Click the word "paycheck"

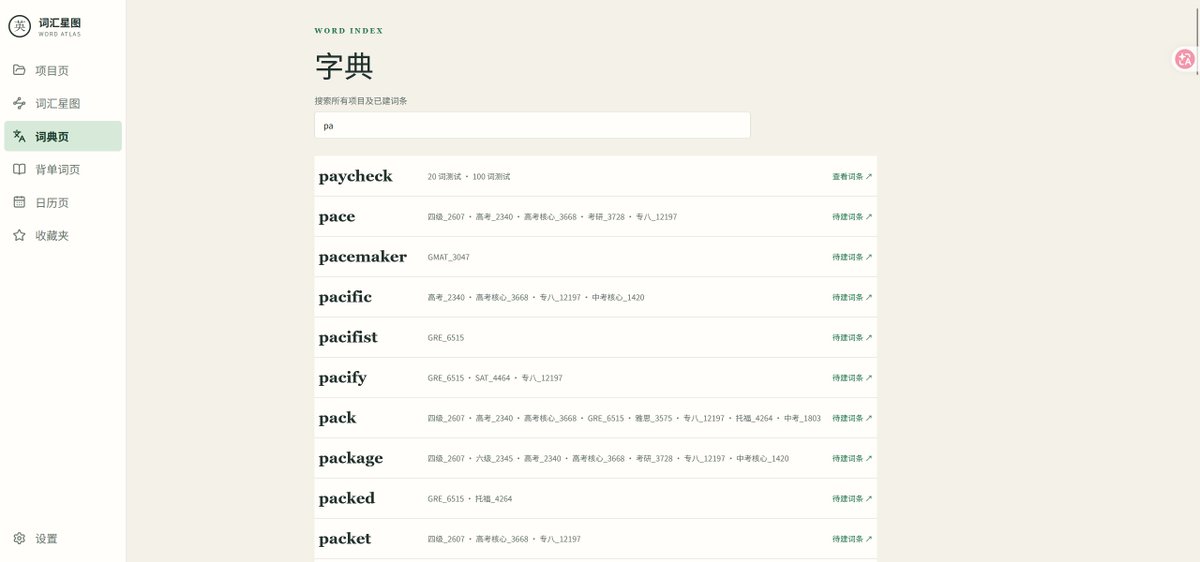356,177
